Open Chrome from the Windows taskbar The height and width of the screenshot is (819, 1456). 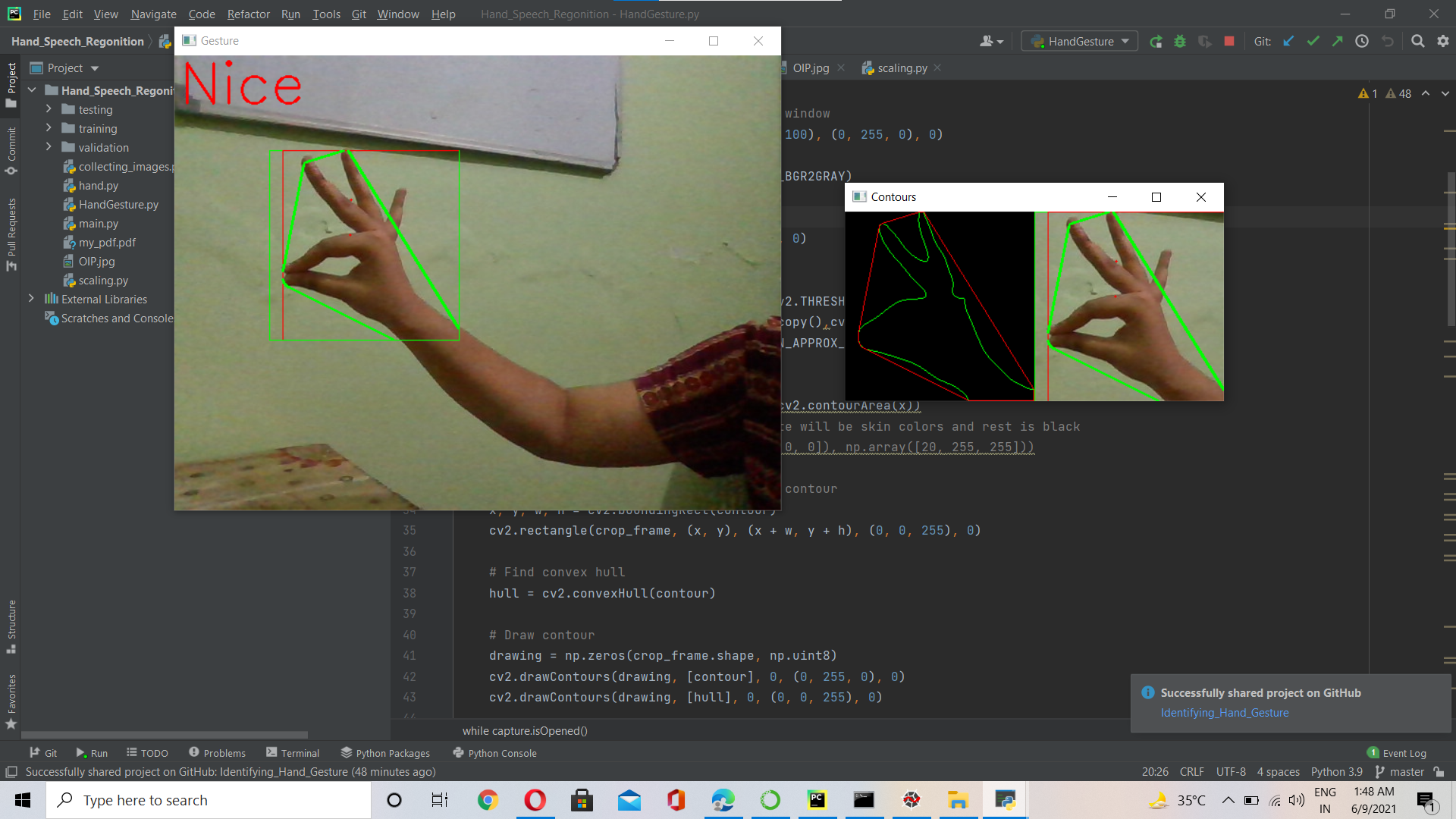pos(488,800)
